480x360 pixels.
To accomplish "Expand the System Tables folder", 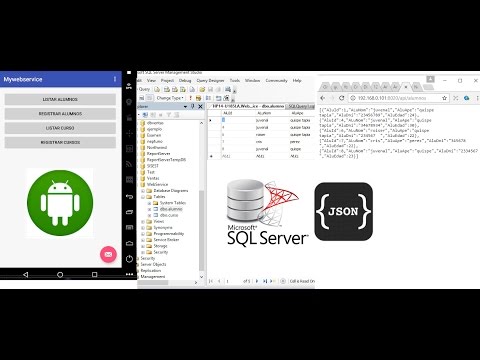I will point(149,203).
